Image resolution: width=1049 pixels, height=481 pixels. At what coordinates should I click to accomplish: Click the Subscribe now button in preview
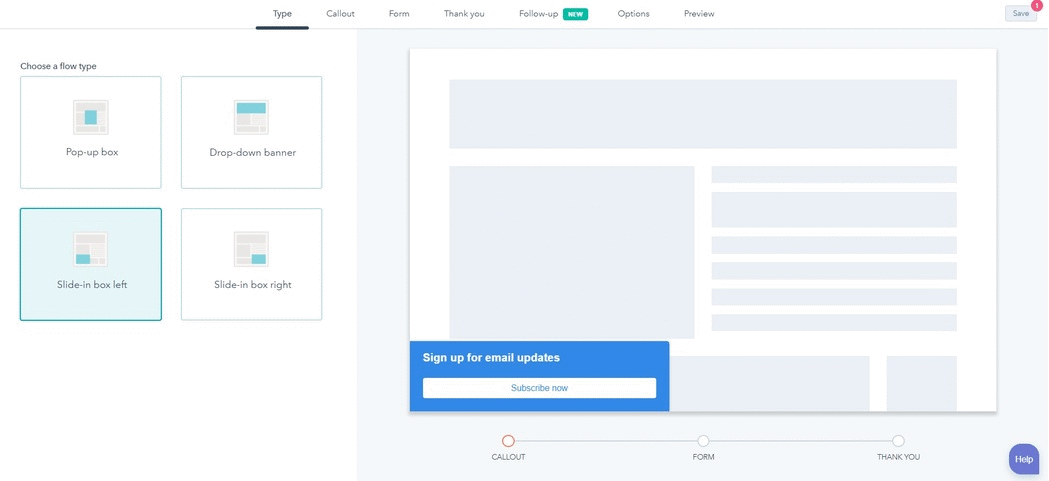click(539, 388)
